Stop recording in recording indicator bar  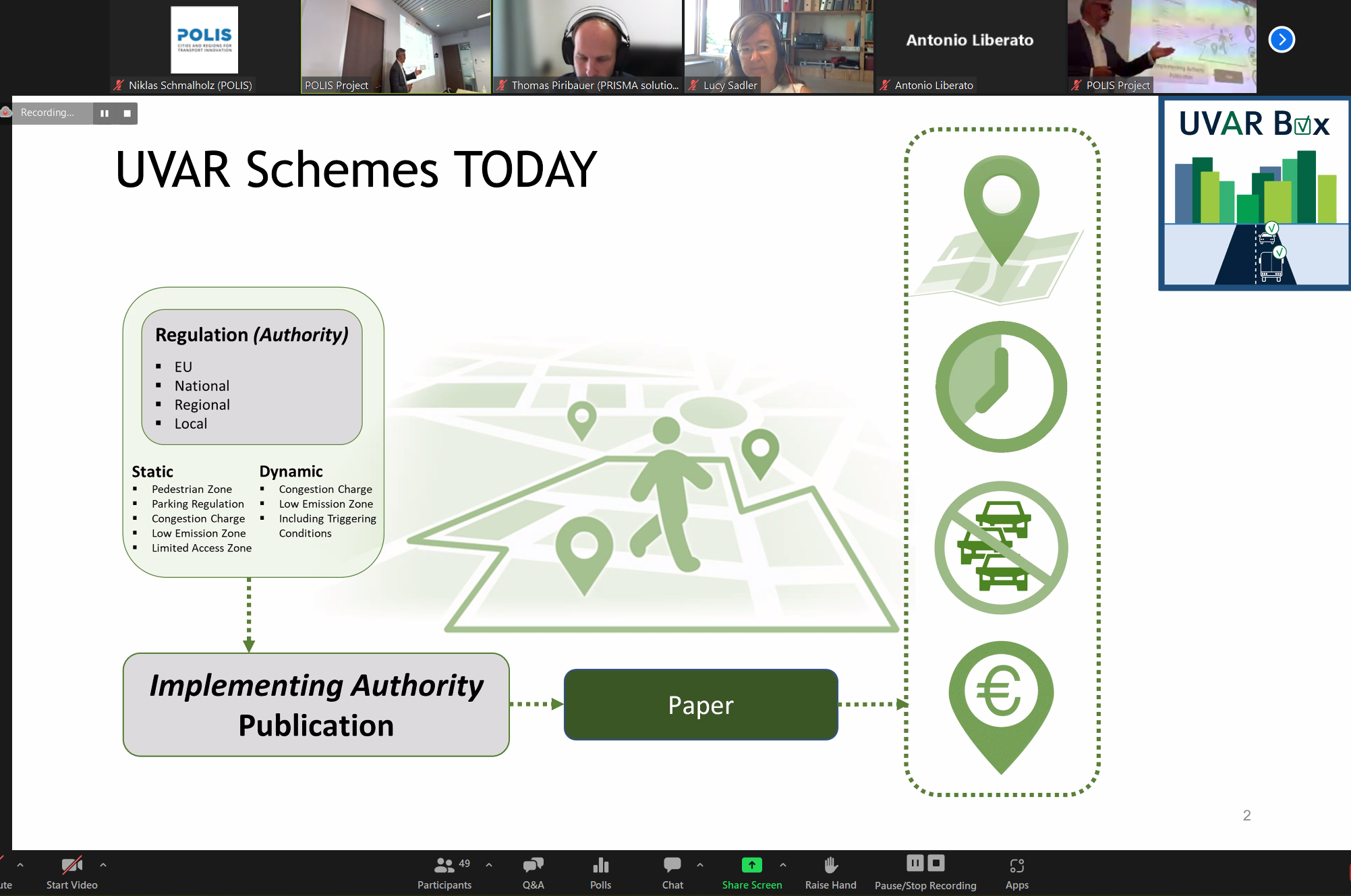click(x=127, y=113)
